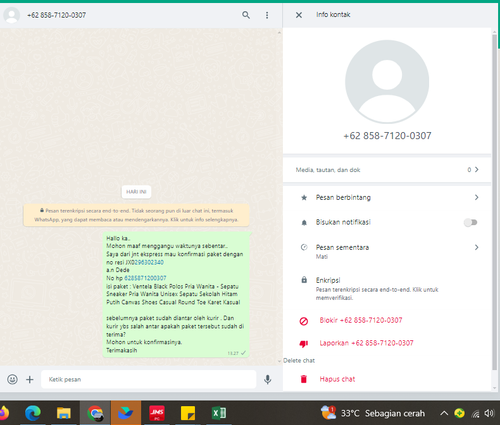Viewport: 500px width, 425px height.
Task: Report contact via Laporkan +62 858-7120-0307
Action: click(366, 343)
